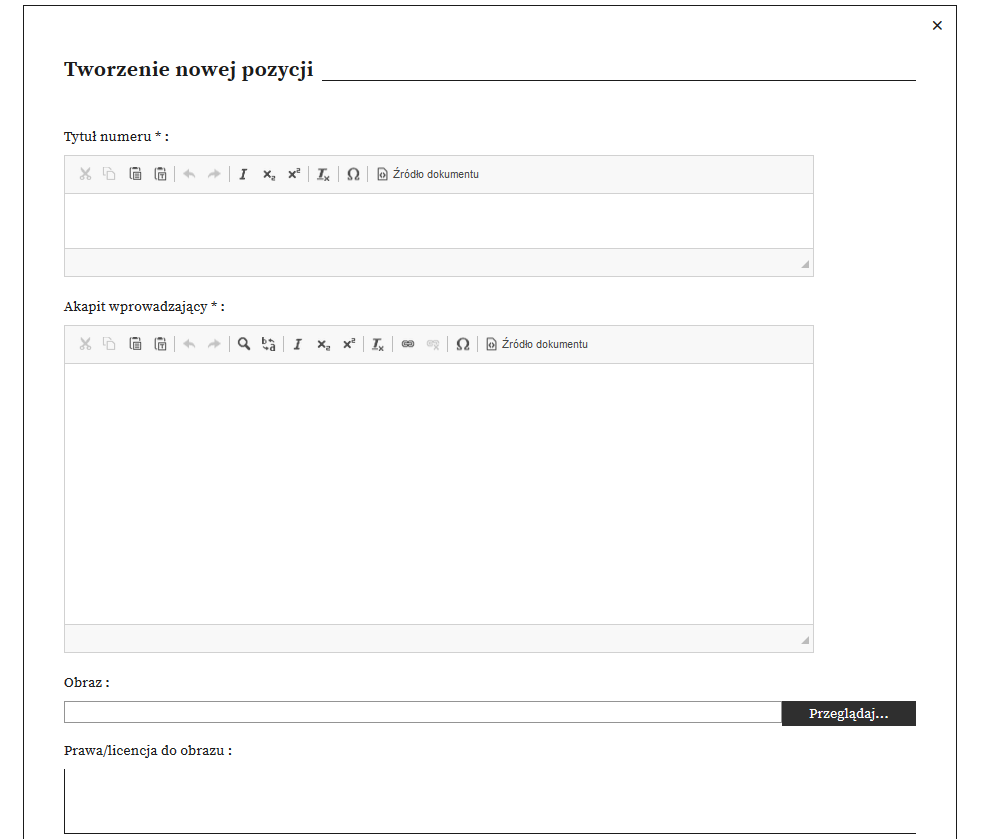Insert special character in Akapit wprowadzający editor

coord(462,345)
